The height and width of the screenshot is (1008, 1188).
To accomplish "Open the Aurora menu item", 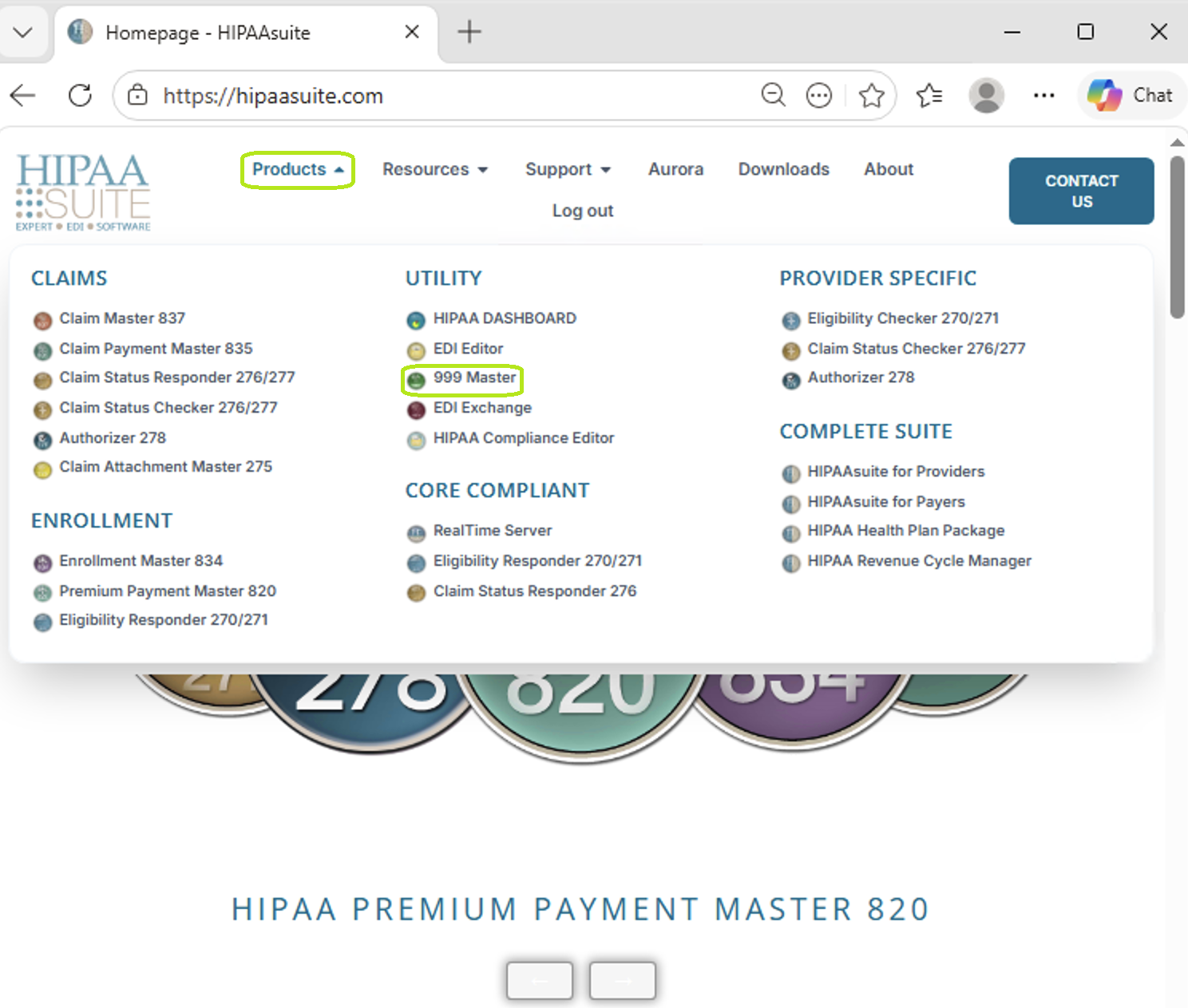I will [x=675, y=169].
